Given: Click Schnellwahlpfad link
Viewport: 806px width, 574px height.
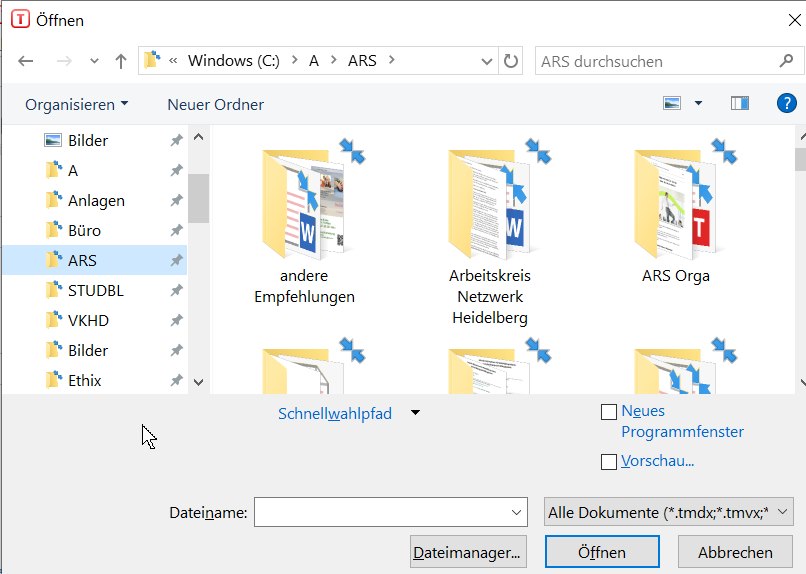Looking at the screenshot, I should (335, 414).
